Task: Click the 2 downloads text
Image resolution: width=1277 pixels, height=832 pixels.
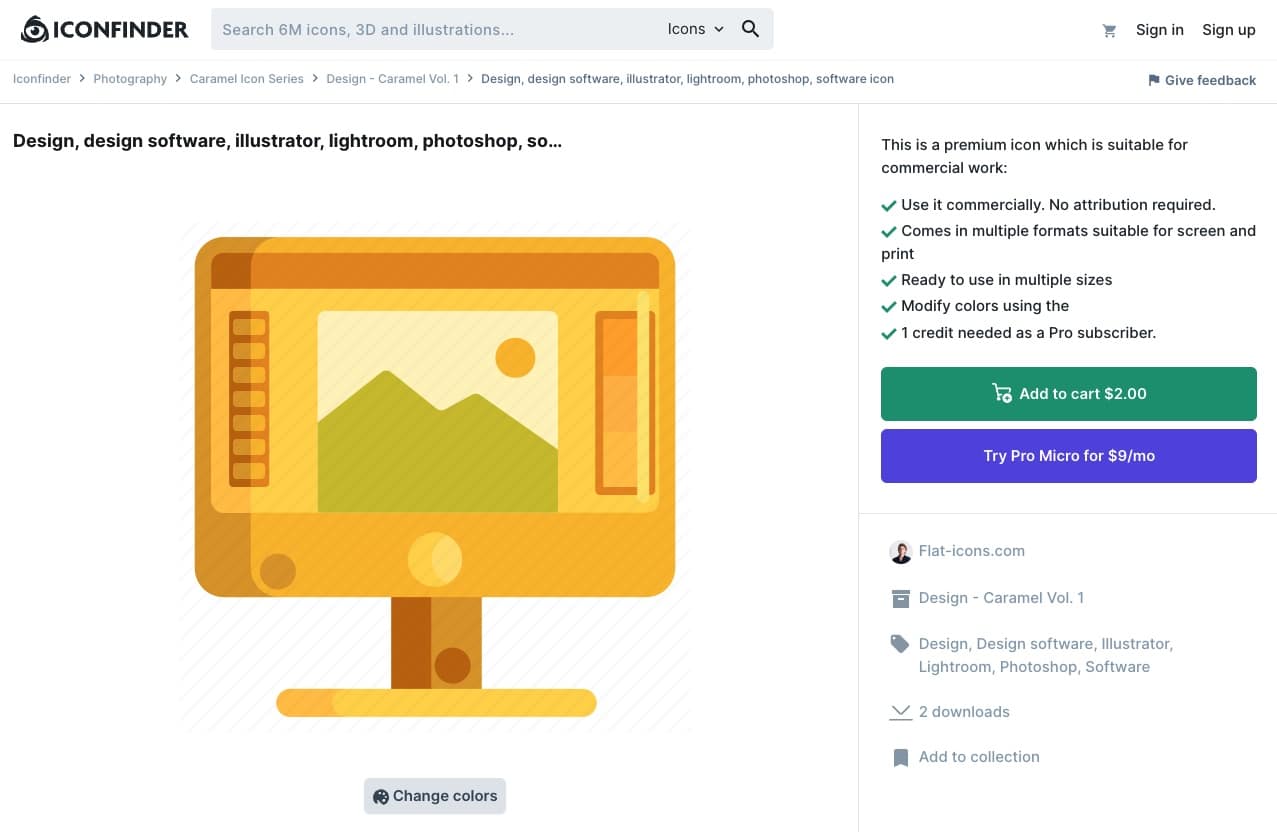Action: 964,712
